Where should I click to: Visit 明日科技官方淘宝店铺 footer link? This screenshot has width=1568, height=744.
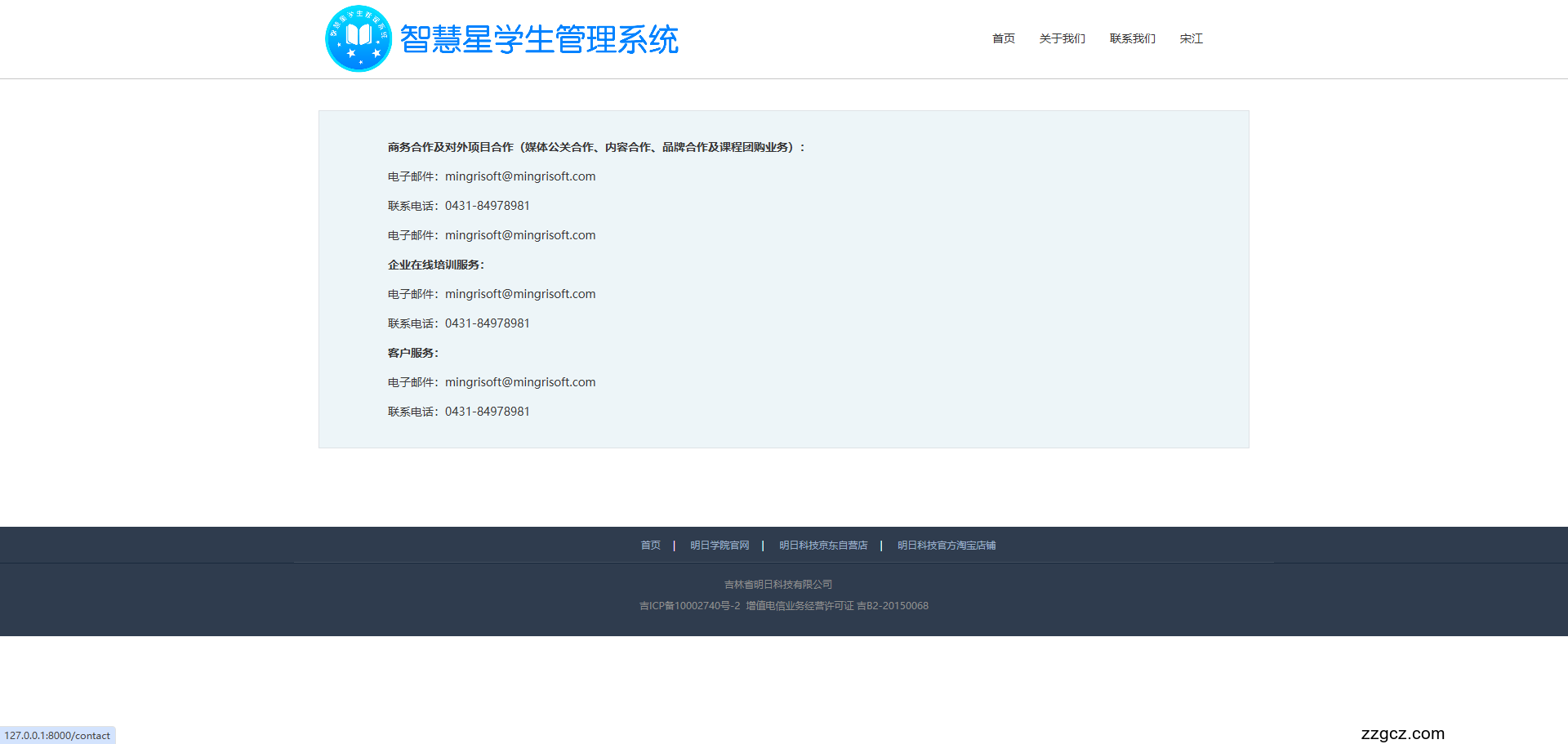pyautogui.click(x=946, y=545)
